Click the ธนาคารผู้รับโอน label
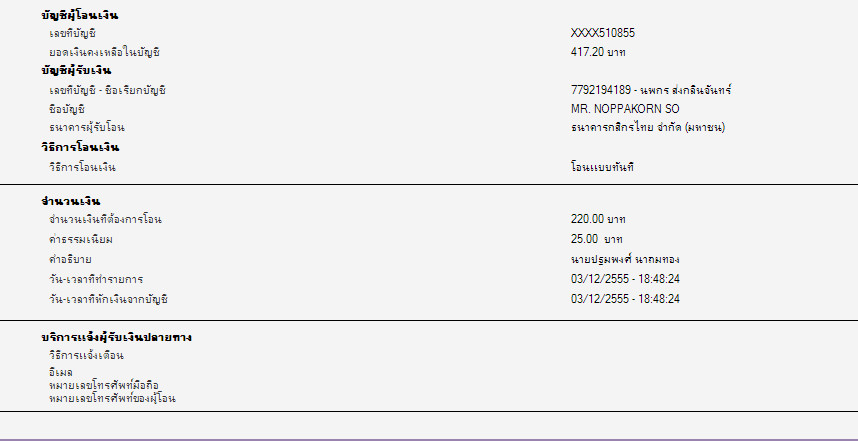 86,128
